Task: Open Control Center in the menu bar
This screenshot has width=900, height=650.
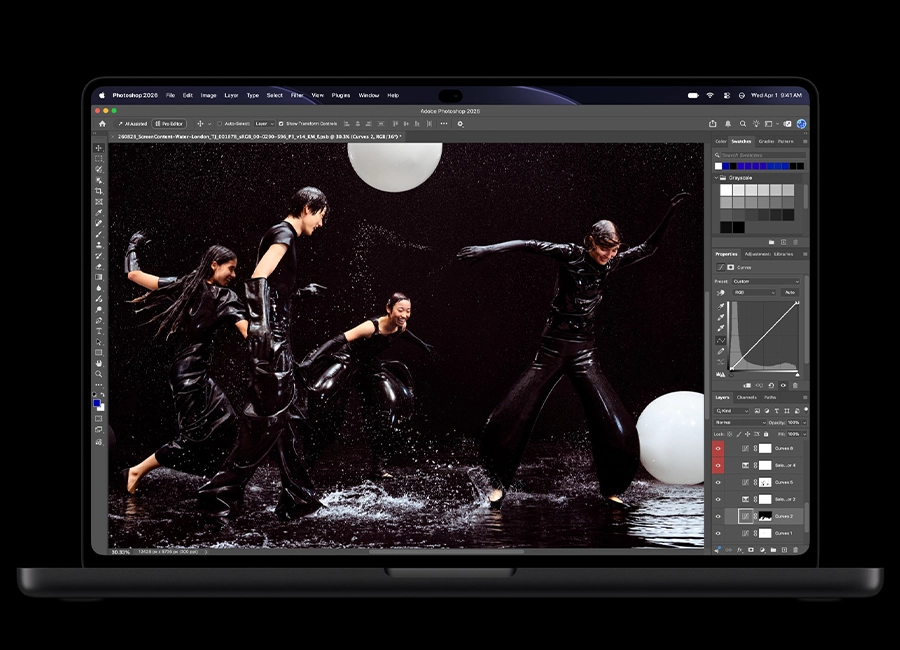Action: pos(727,95)
